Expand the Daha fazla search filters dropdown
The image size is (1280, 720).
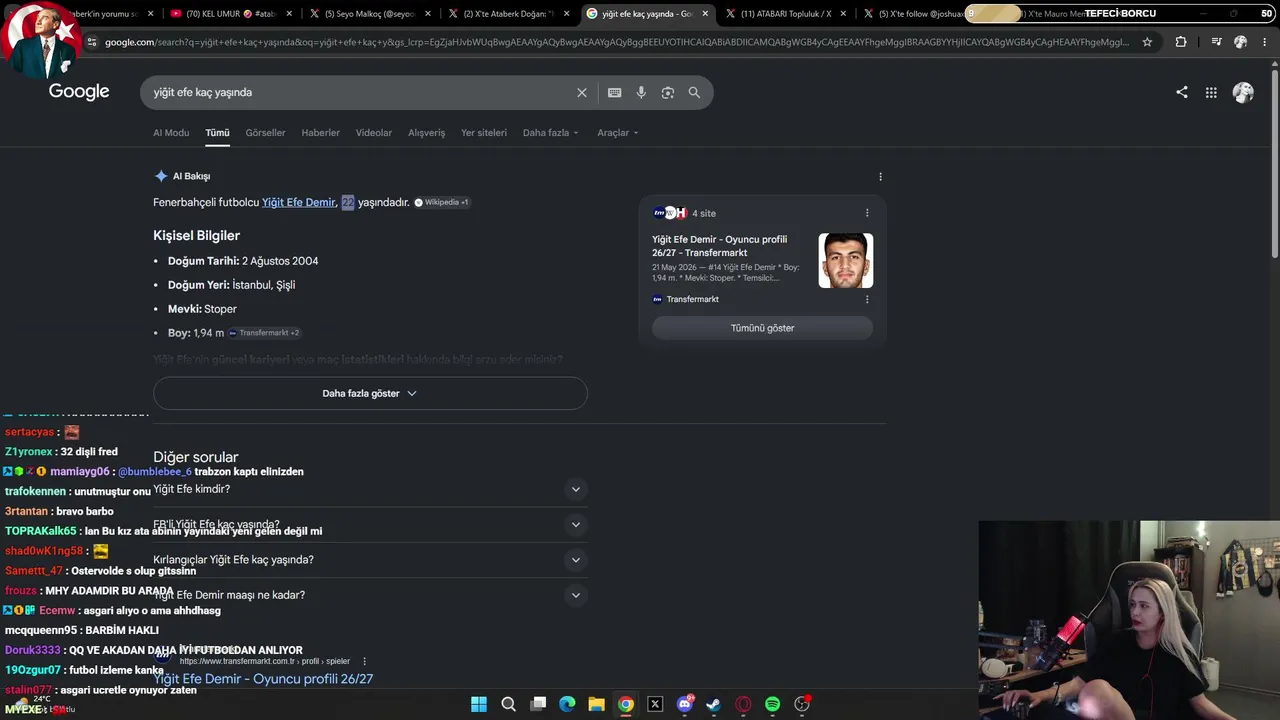[550, 133]
